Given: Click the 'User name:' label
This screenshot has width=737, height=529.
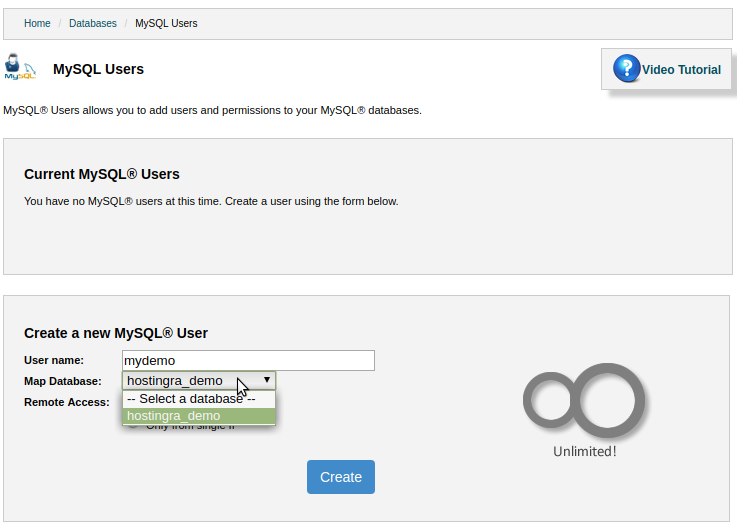Looking at the screenshot, I should [54, 360].
